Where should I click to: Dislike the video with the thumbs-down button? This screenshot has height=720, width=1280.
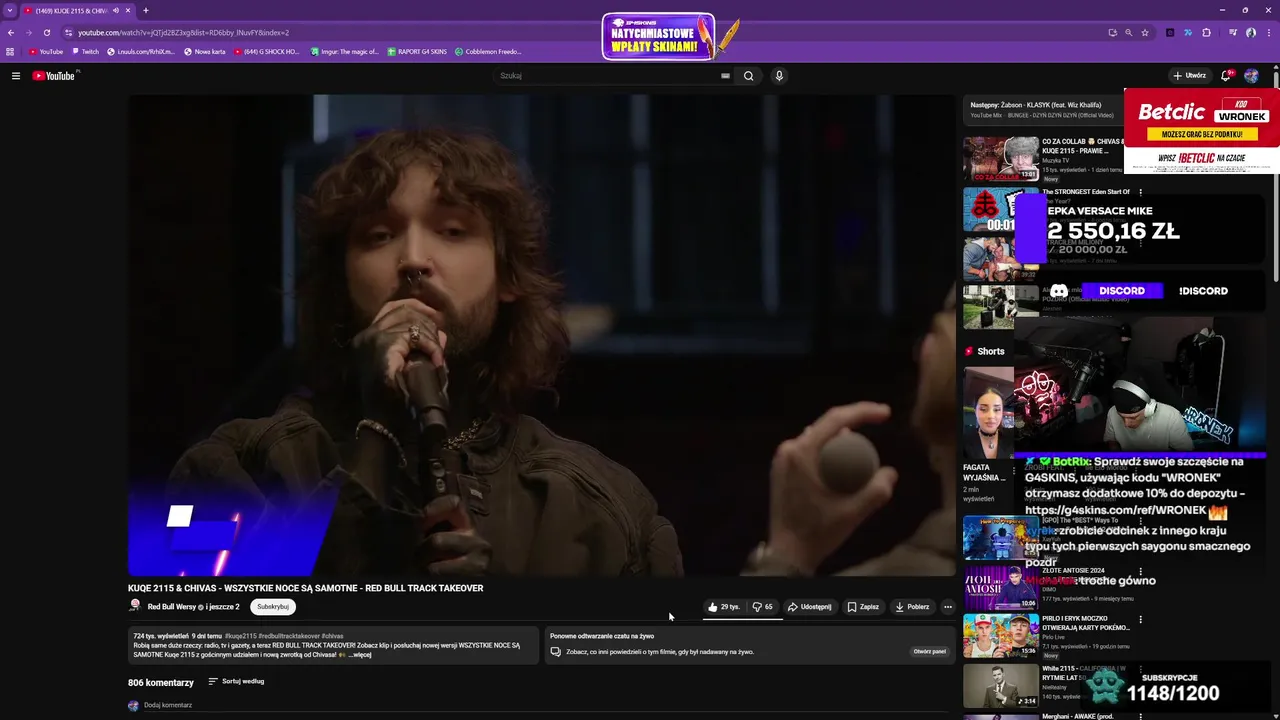[763, 607]
